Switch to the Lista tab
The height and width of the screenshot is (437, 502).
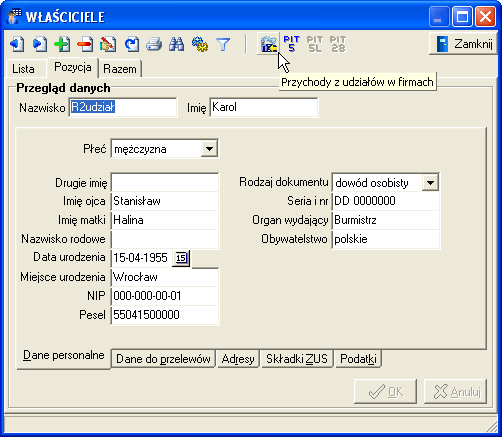coord(23,69)
